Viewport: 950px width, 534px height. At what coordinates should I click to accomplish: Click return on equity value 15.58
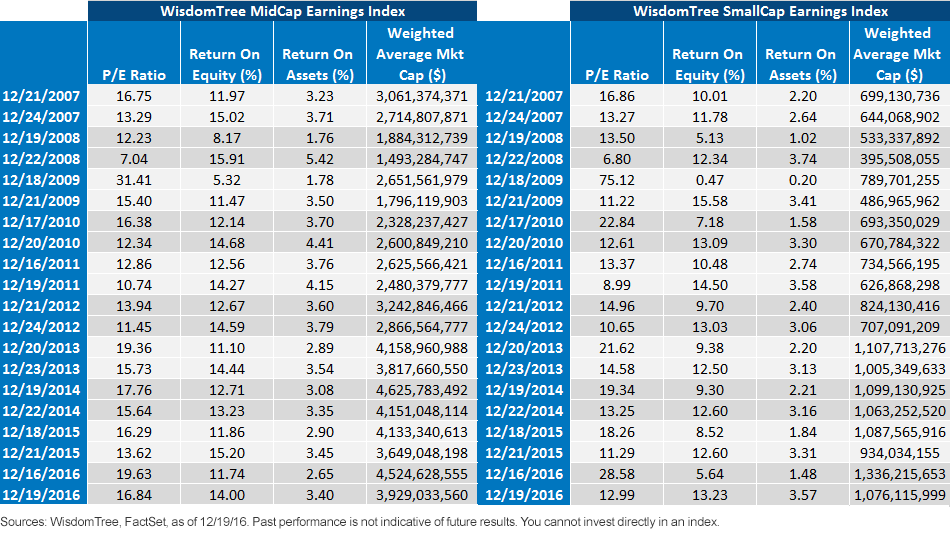pos(709,201)
